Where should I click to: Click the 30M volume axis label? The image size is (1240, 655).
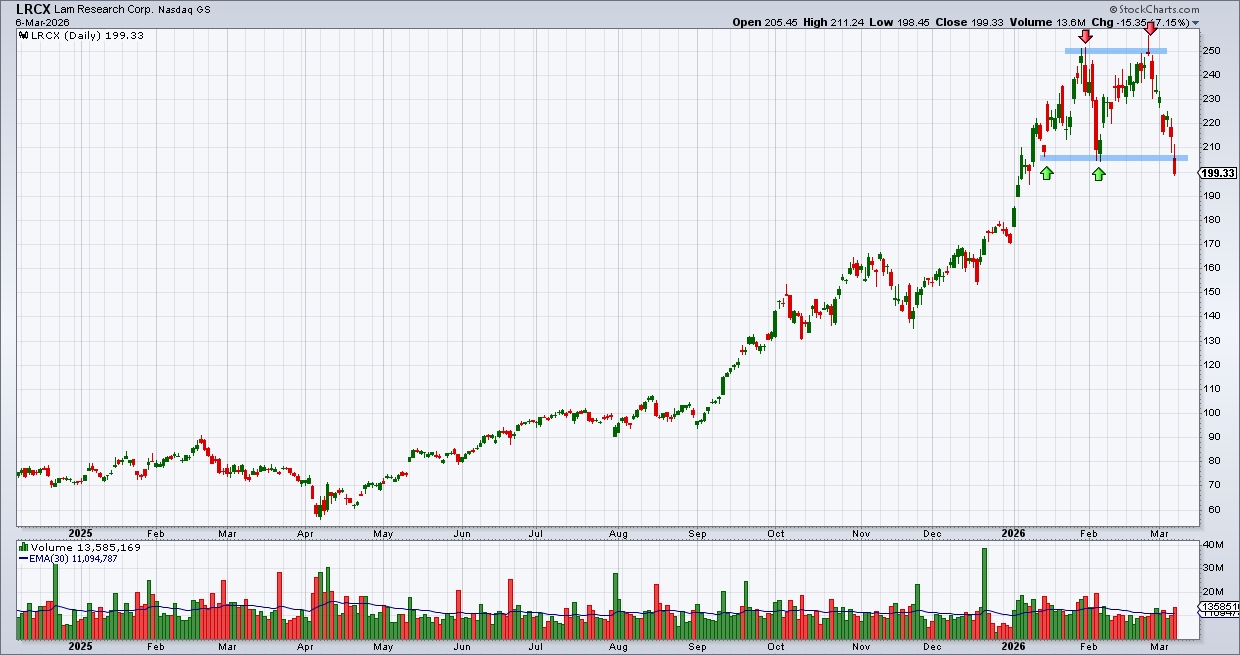(x=1213, y=568)
